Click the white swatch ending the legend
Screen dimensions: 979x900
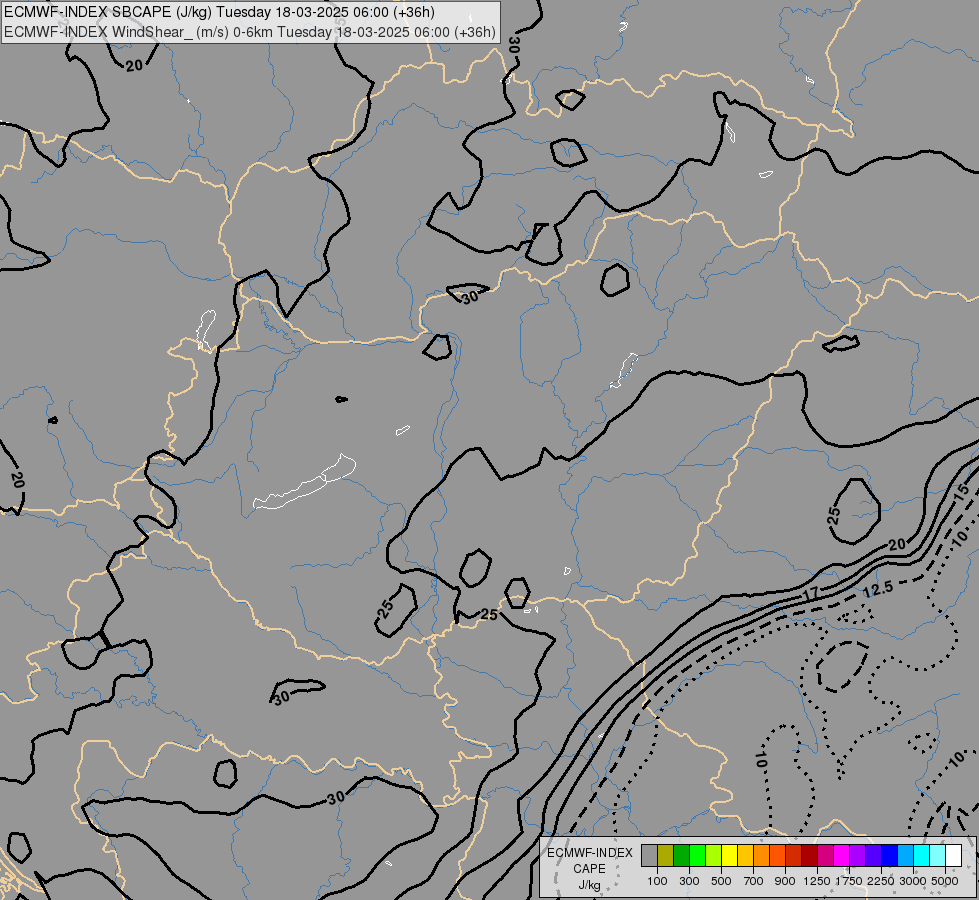pyautogui.click(x=953, y=856)
